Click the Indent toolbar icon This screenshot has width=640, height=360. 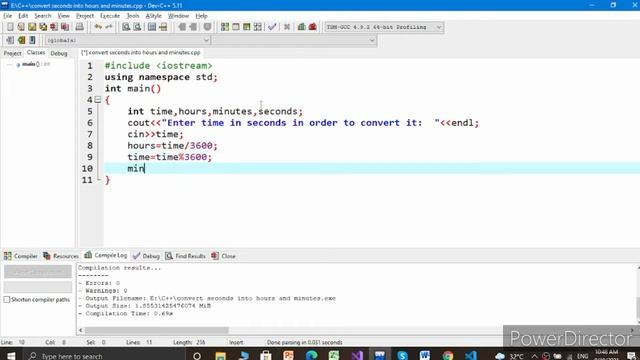(182, 27)
